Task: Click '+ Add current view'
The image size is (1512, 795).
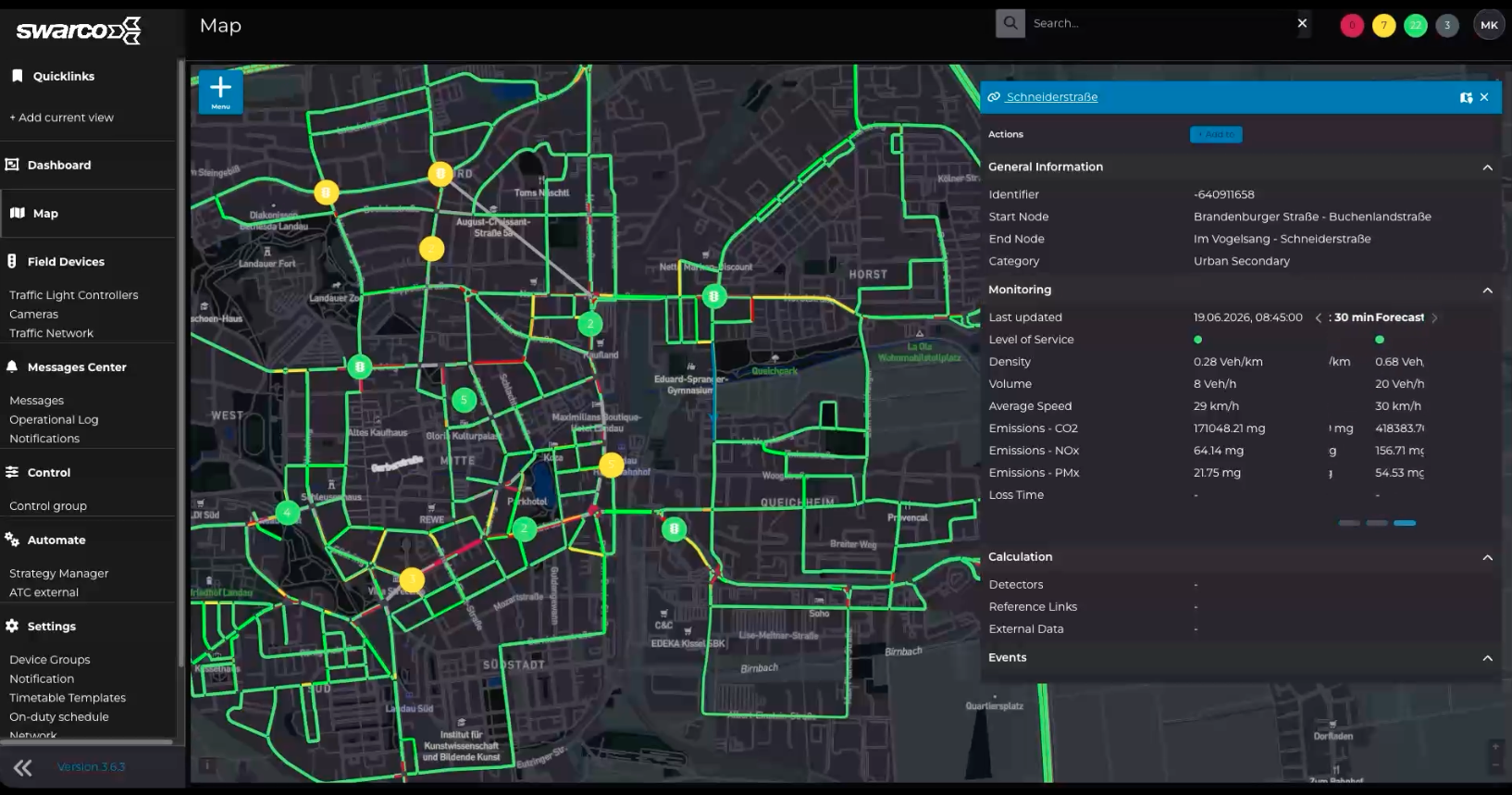Action: point(61,118)
